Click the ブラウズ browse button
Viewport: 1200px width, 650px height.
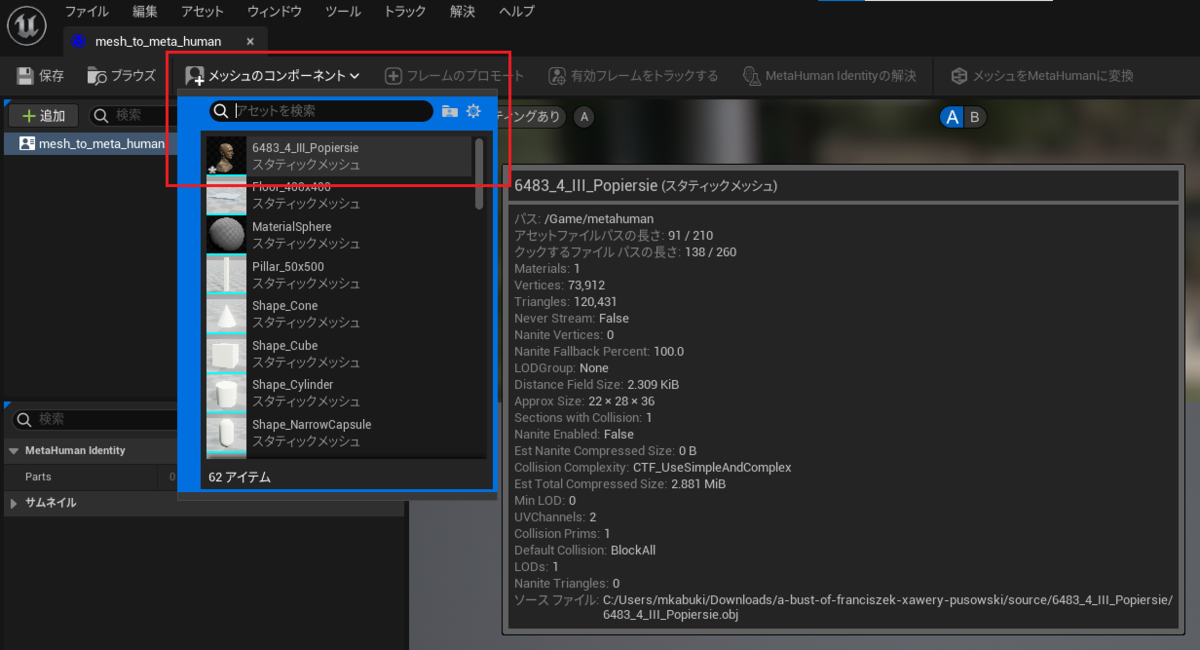coord(122,76)
